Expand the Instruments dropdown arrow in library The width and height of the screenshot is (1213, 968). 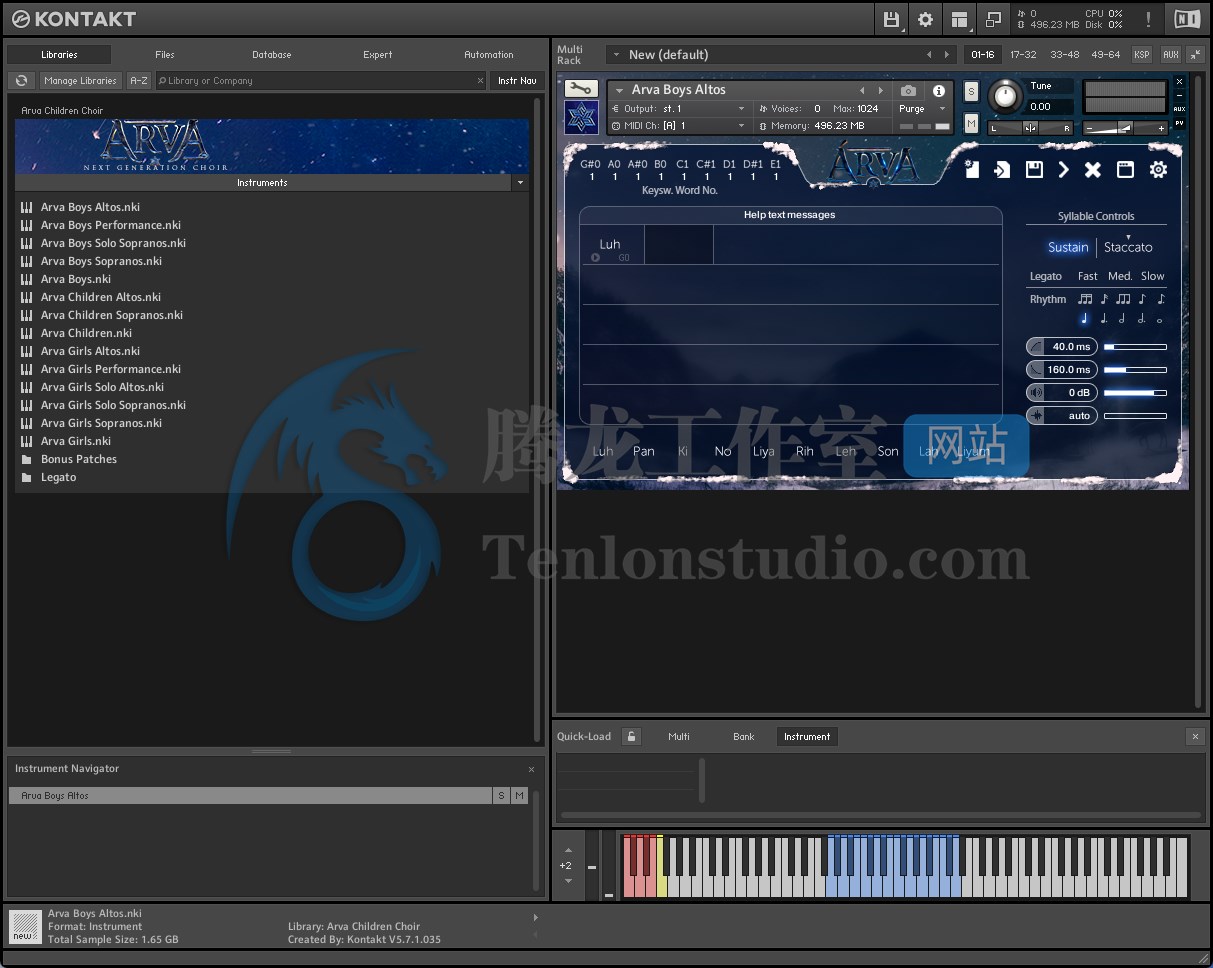click(x=520, y=183)
